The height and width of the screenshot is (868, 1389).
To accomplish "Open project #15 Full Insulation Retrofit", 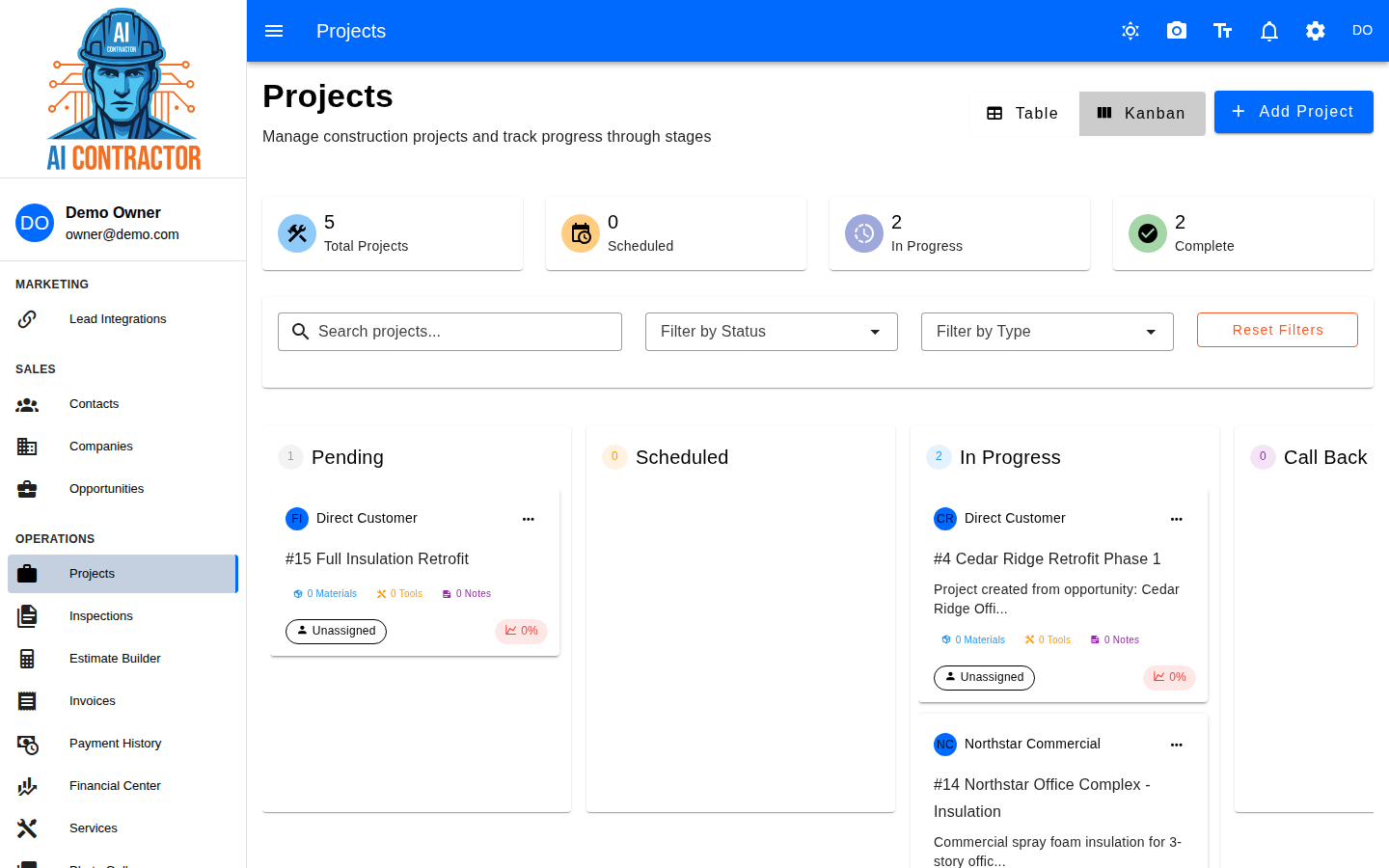I will point(377,559).
